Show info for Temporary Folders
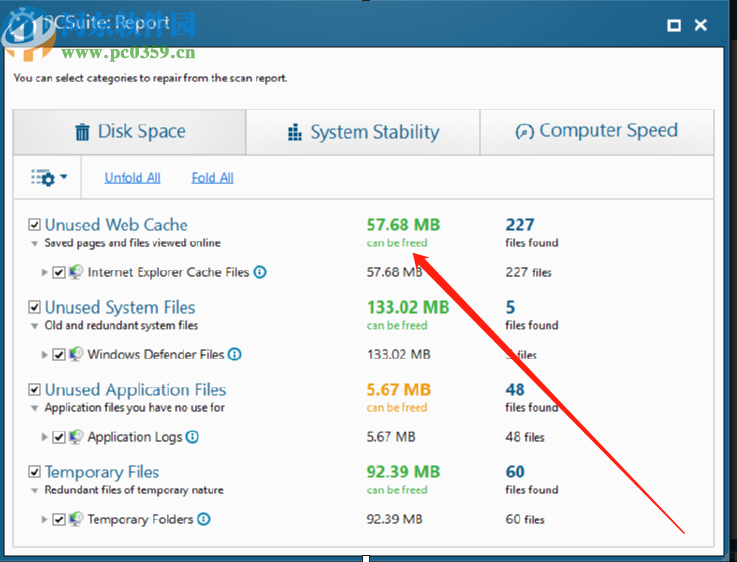The height and width of the screenshot is (562, 737). pos(204,519)
